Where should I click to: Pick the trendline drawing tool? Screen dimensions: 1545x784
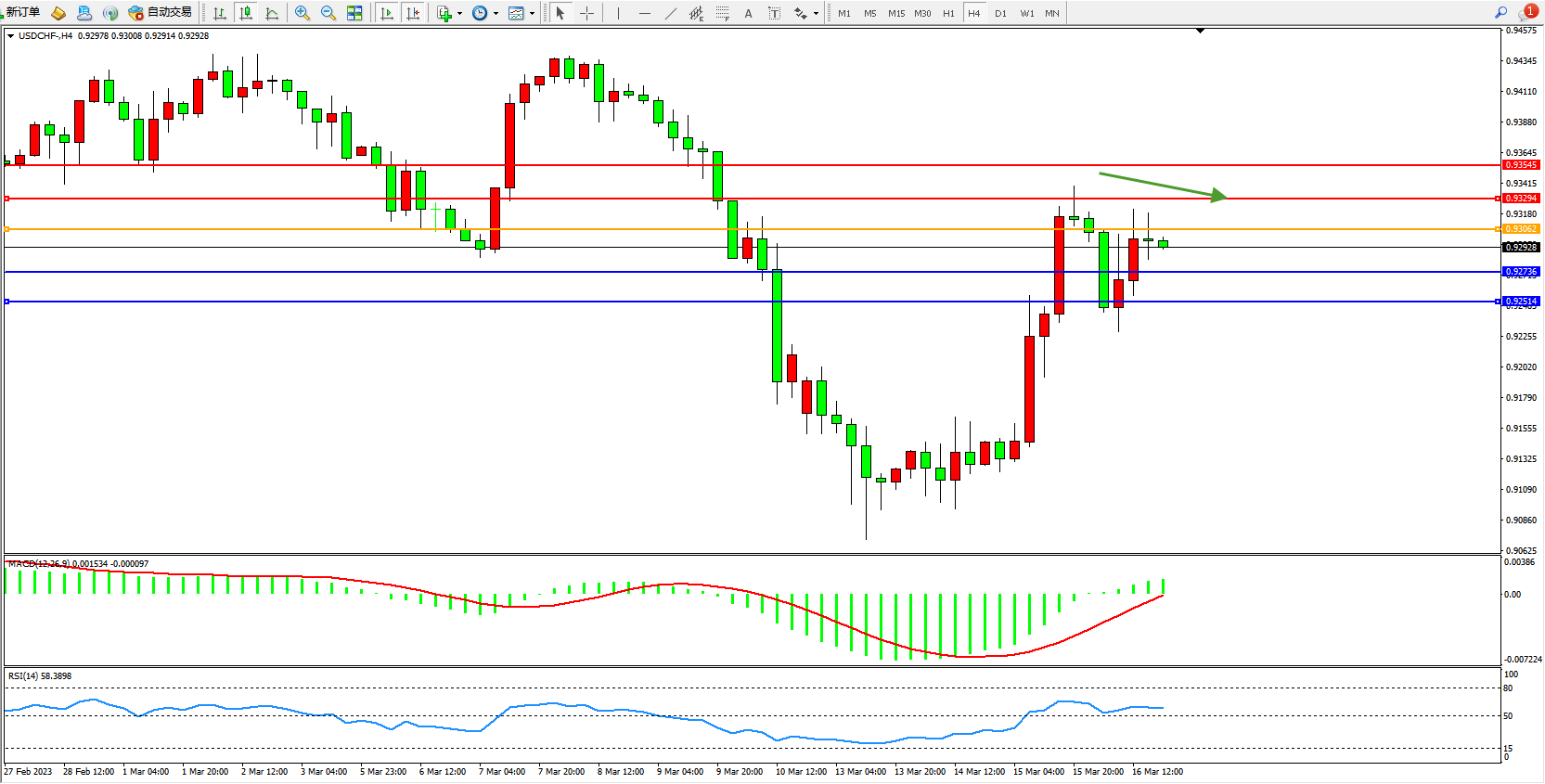coord(670,13)
